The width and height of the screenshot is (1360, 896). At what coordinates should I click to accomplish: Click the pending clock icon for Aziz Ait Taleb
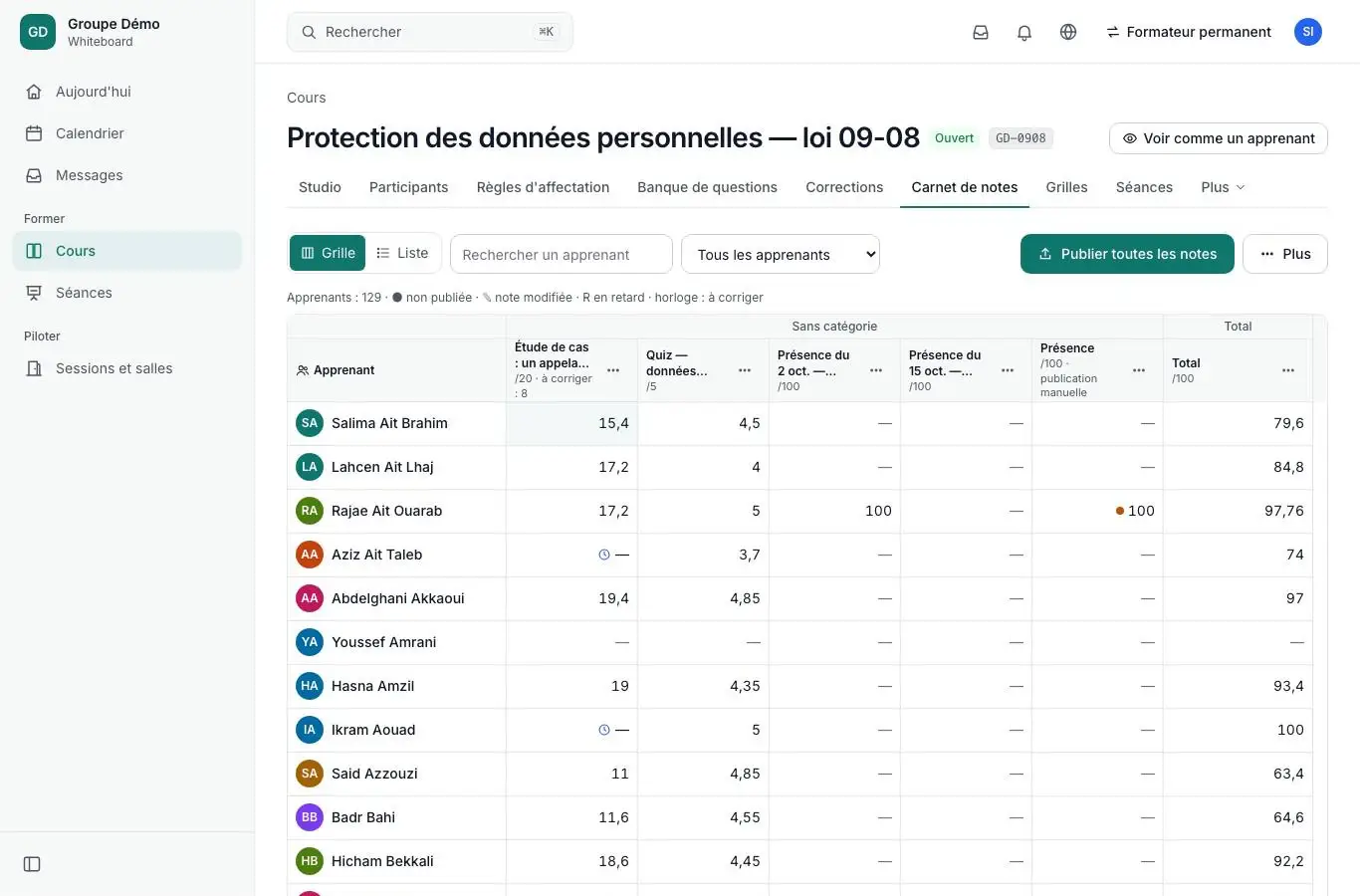pos(604,555)
